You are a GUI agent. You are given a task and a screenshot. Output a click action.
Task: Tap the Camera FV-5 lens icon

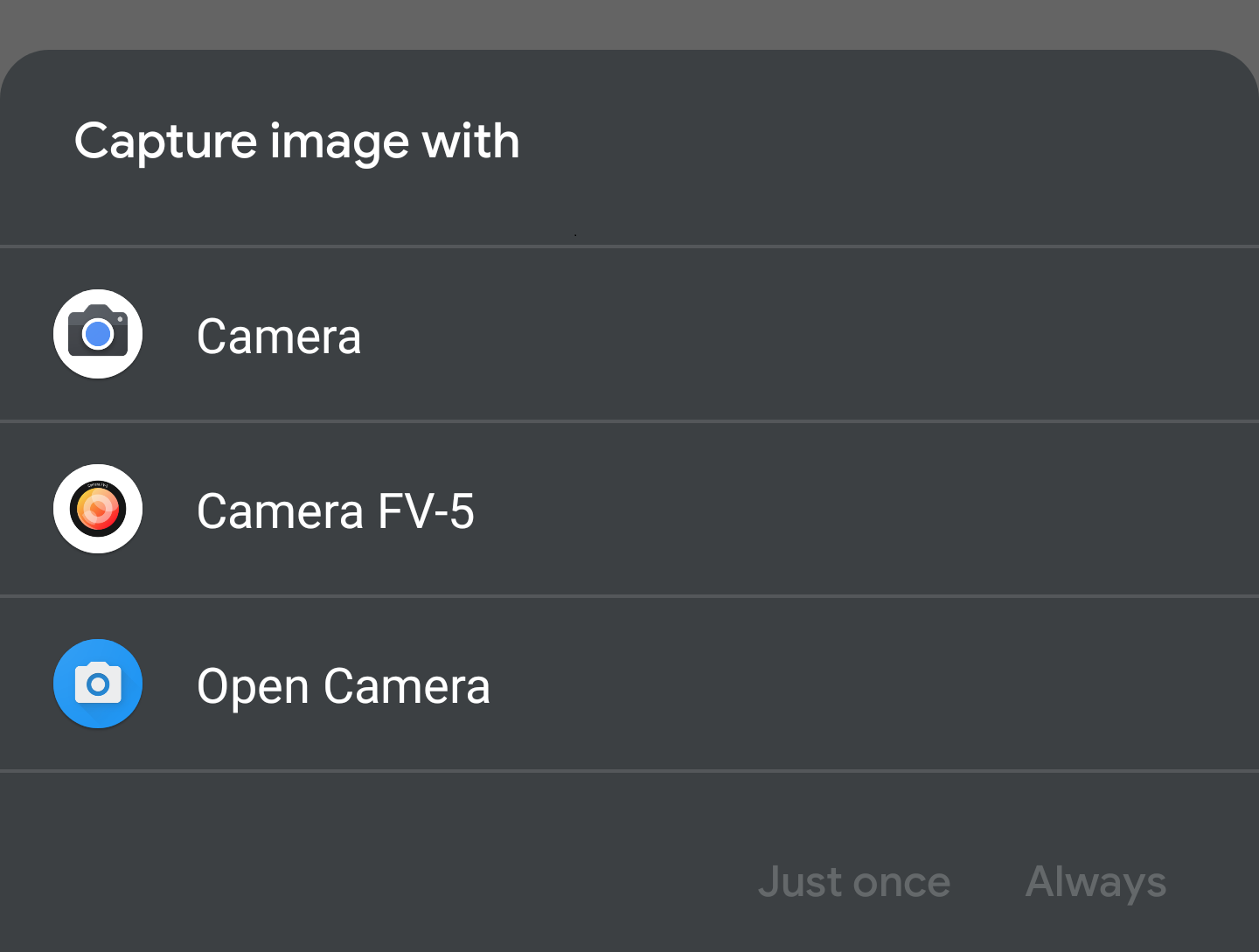(98, 509)
